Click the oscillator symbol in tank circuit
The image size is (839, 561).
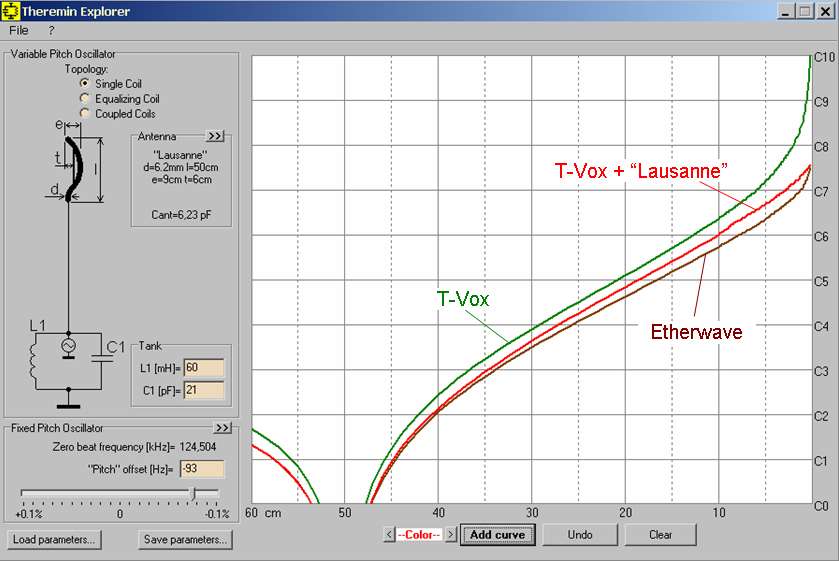[x=68, y=347]
